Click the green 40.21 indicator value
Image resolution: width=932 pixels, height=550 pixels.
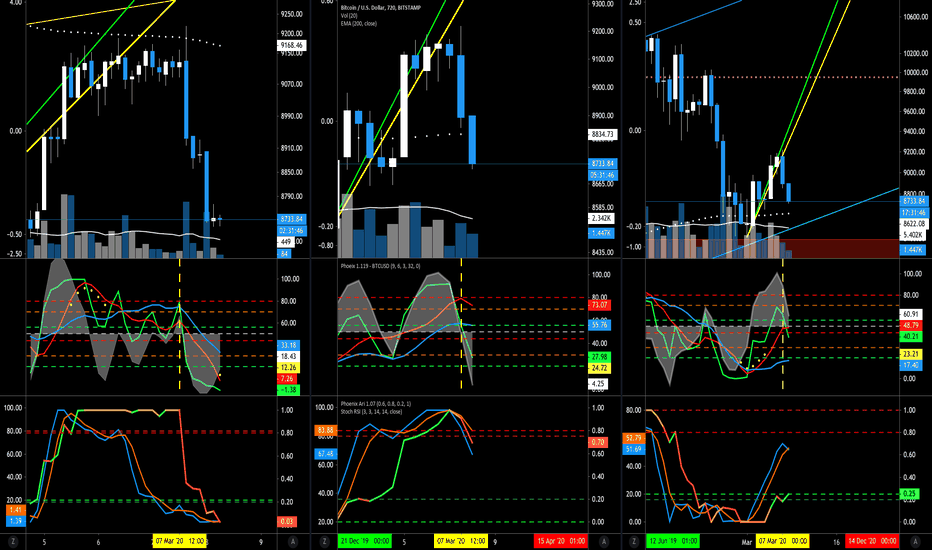tap(911, 337)
